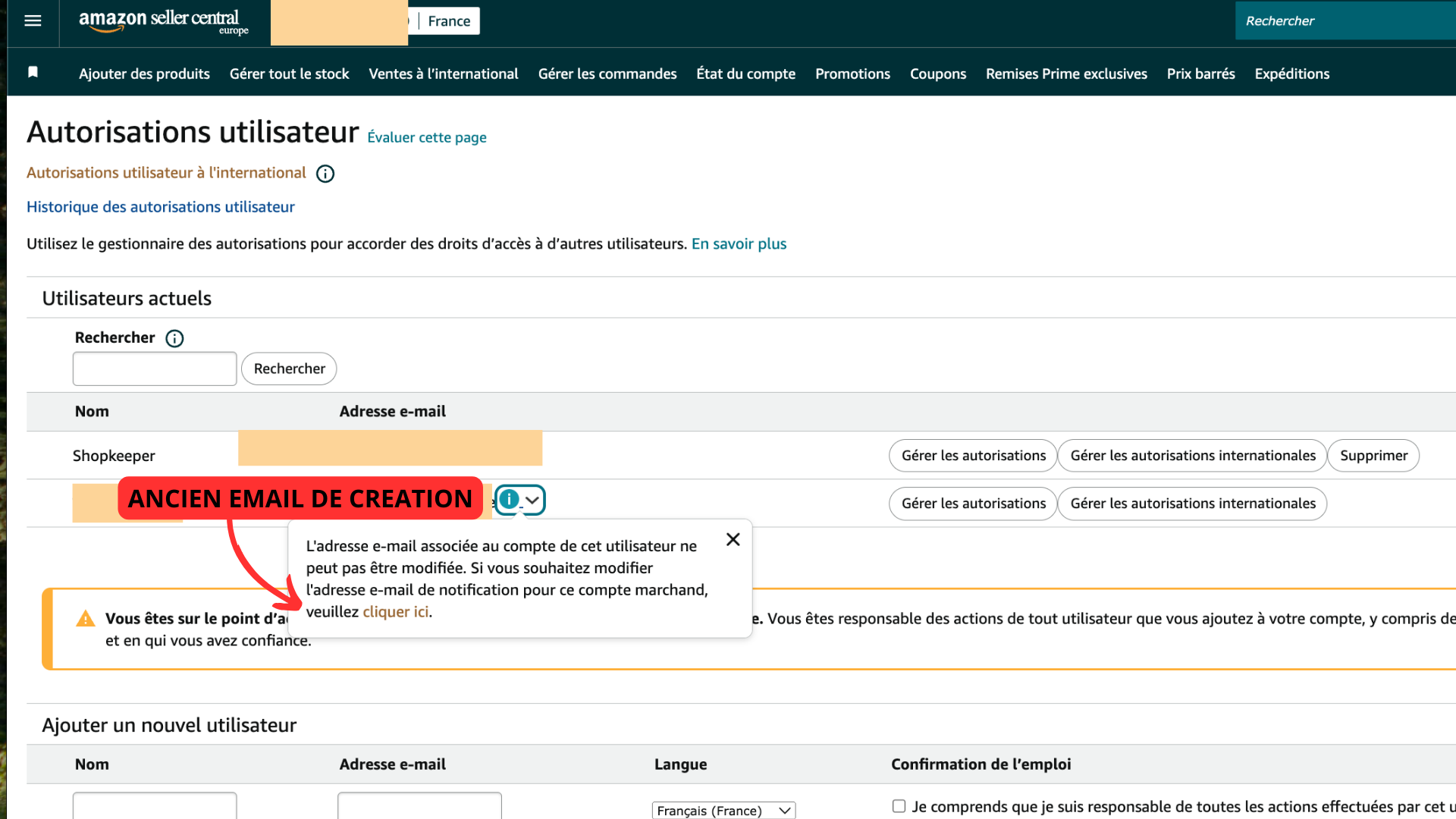Check the responsibility confirmation checkbox

point(899,806)
